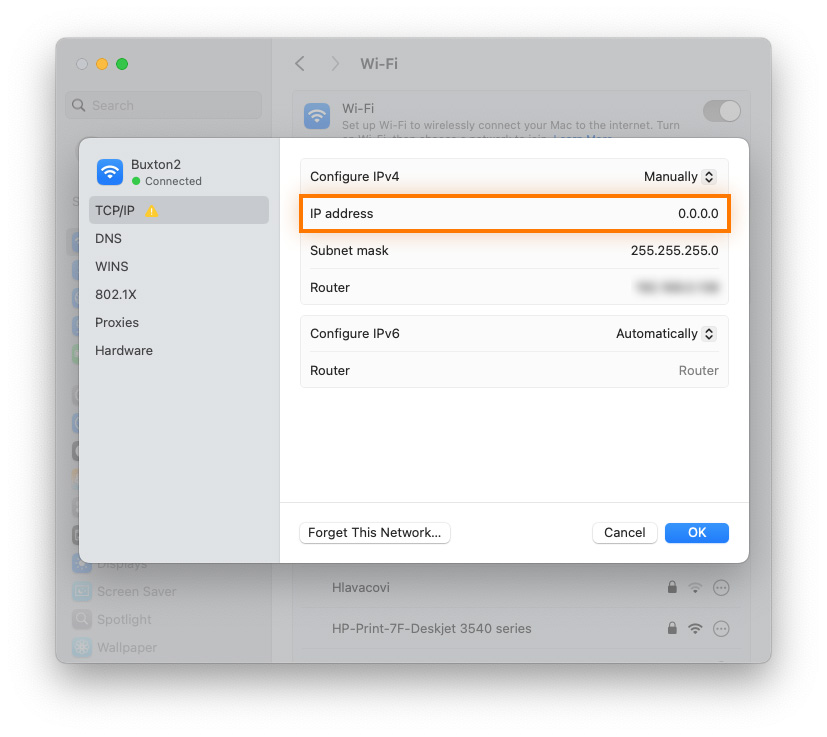Click the green zoom window button

(x=122, y=64)
